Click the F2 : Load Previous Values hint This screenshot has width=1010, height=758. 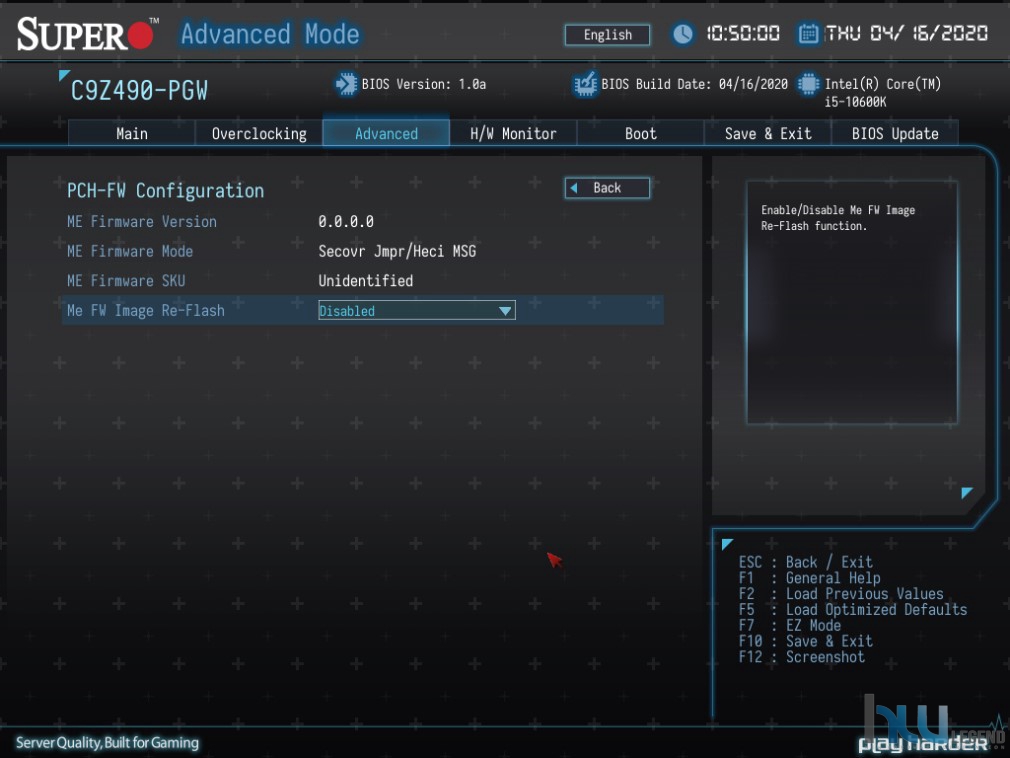pos(841,594)
